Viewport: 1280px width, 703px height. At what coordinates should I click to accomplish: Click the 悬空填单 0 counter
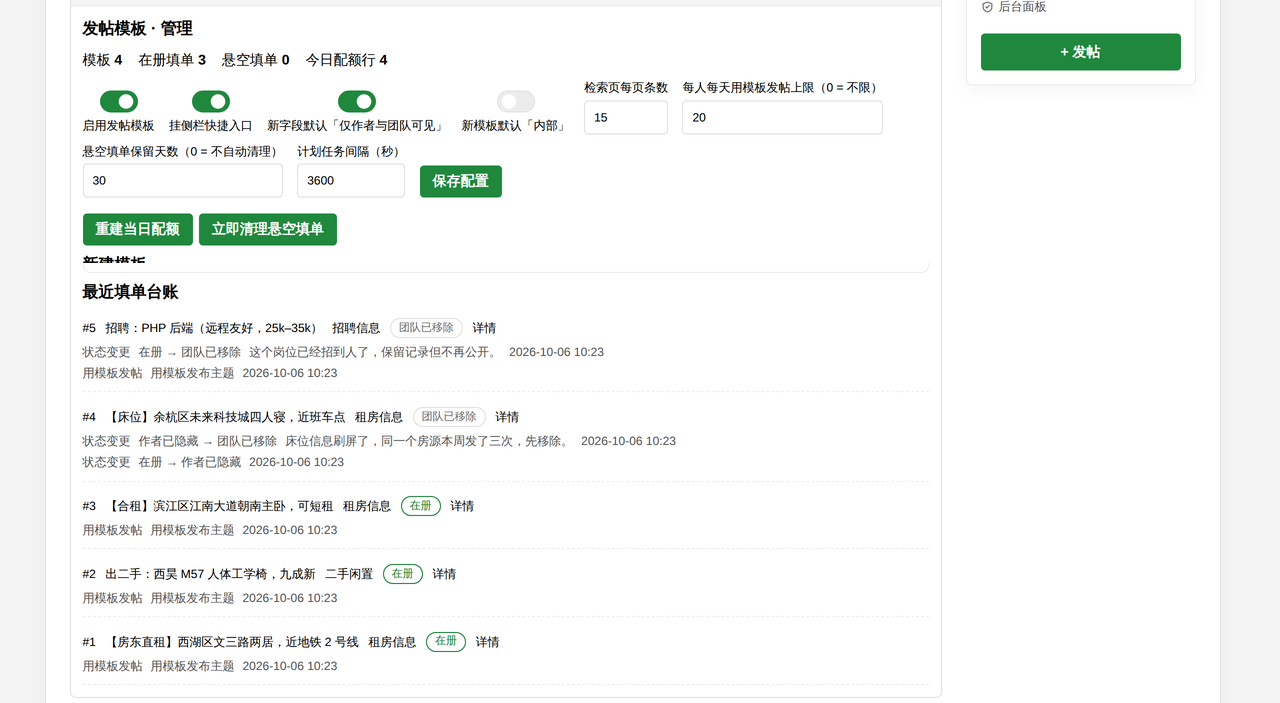[x=256, y=60]
